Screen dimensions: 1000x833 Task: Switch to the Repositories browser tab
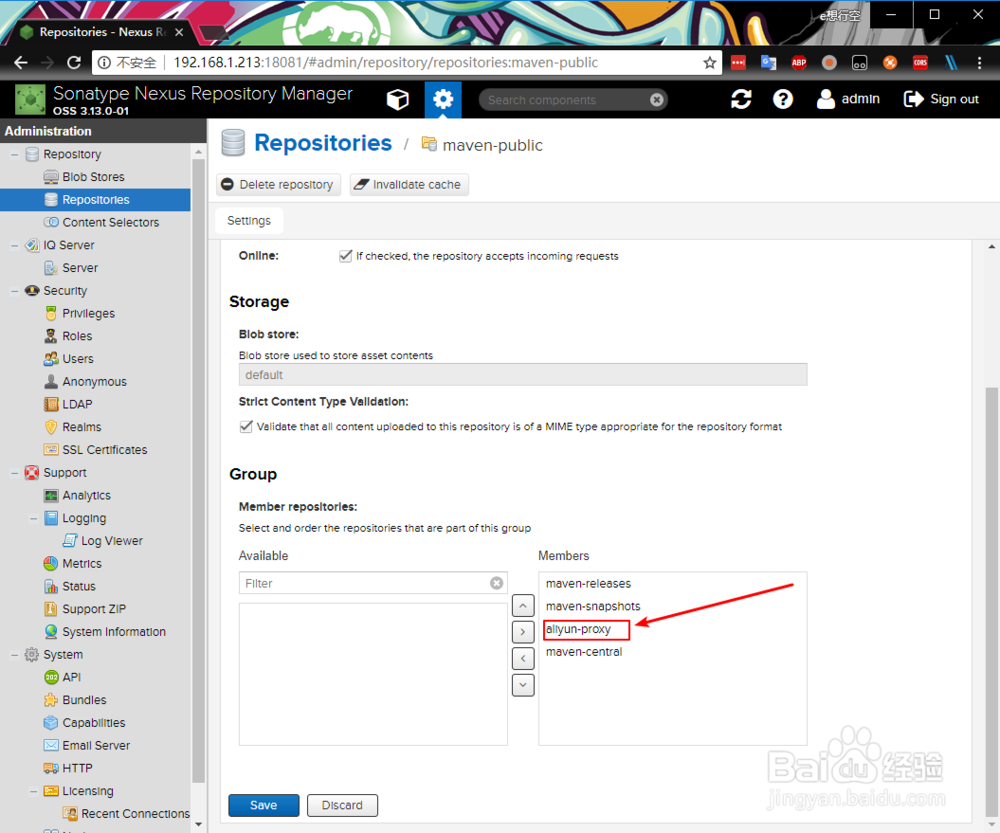coord(102,32)
